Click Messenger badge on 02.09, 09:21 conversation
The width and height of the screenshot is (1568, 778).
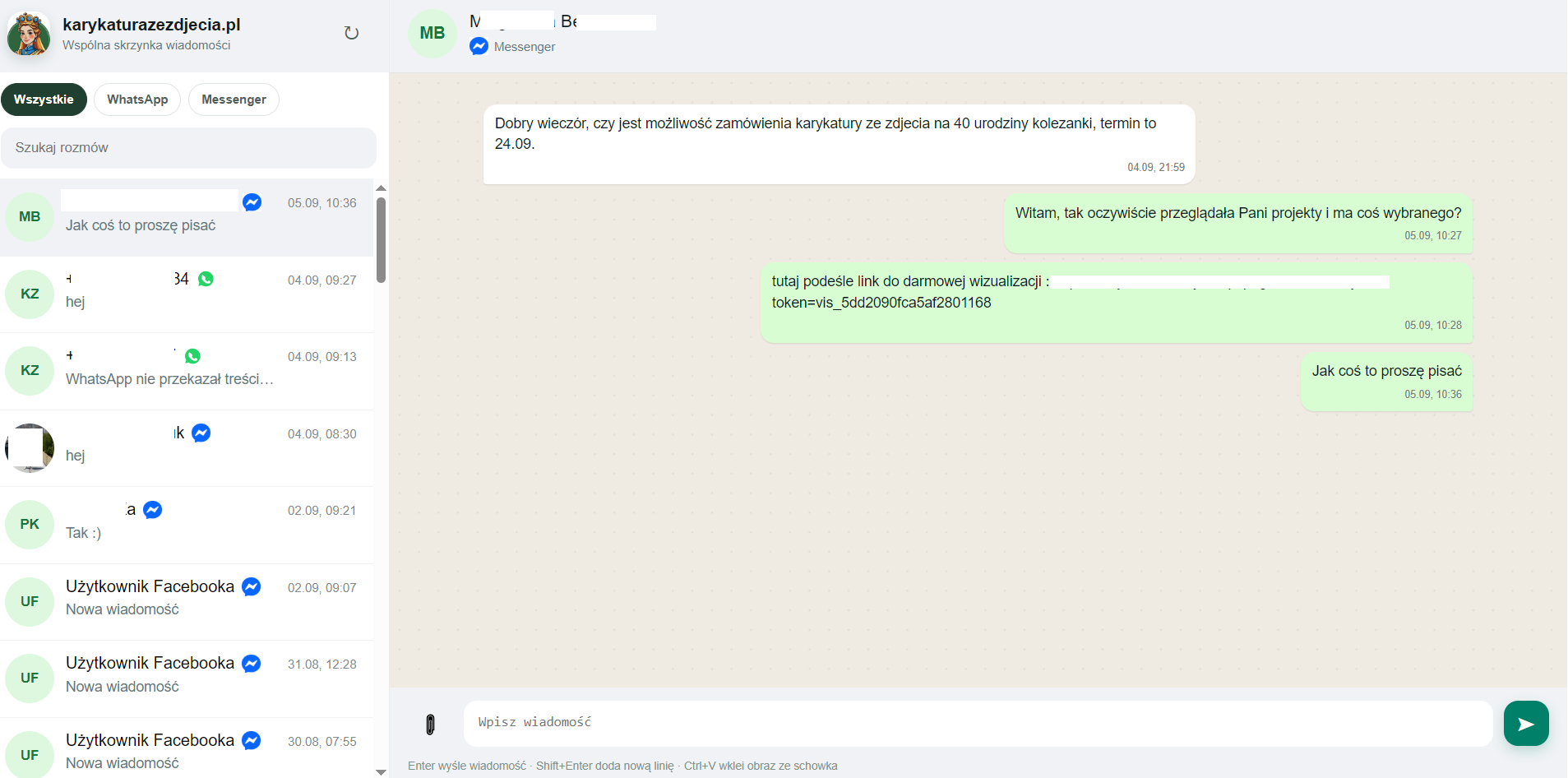tap(152, 510)
